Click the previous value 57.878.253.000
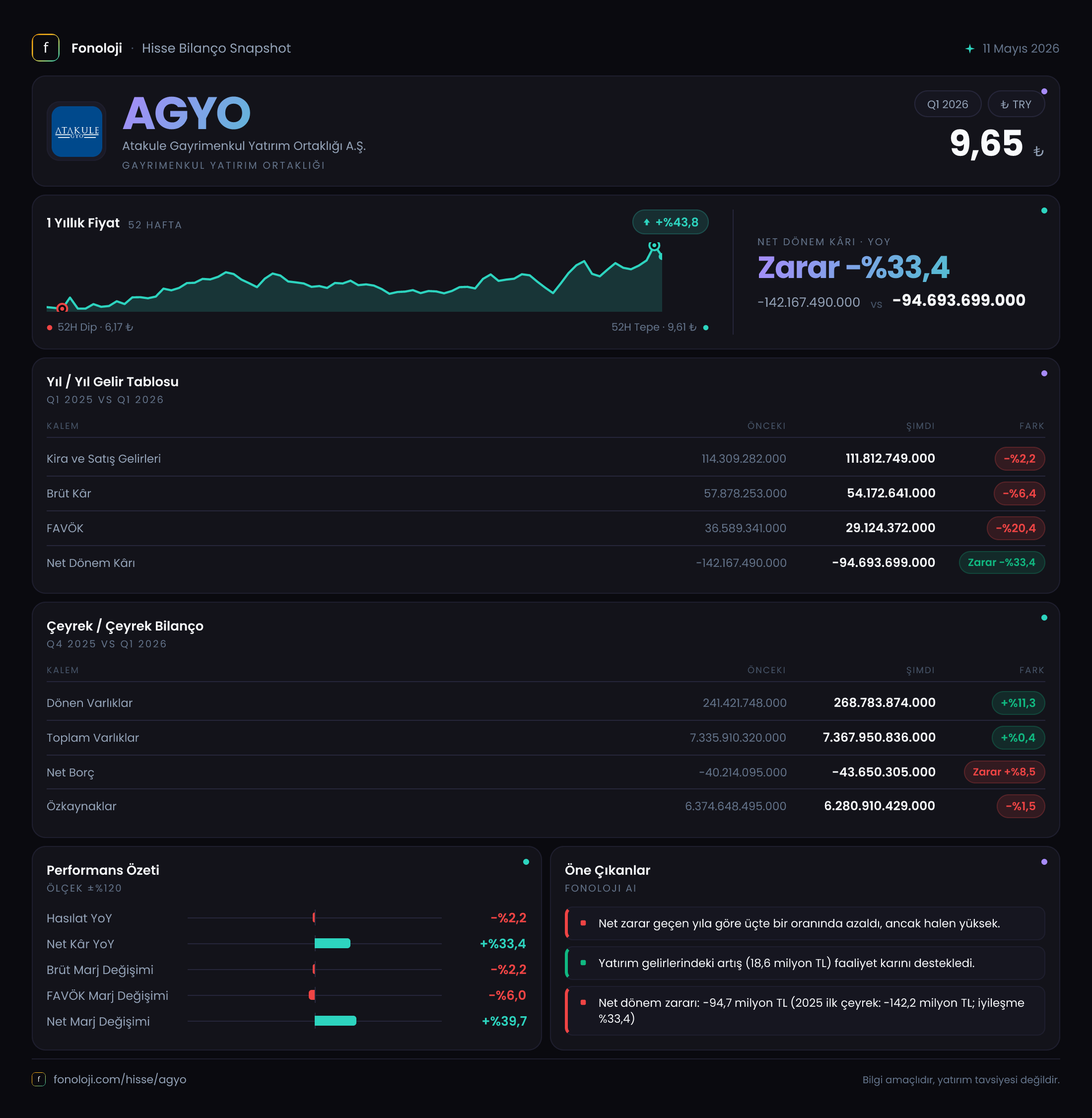This screenshot has height=1118, width=1092. [745, 493]
